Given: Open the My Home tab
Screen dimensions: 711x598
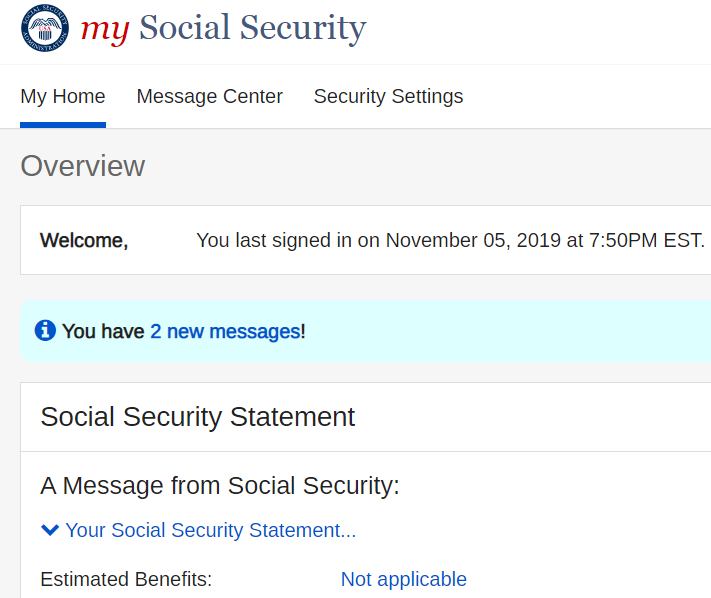Looking at the screenshot, I should [x=63, y=97].
